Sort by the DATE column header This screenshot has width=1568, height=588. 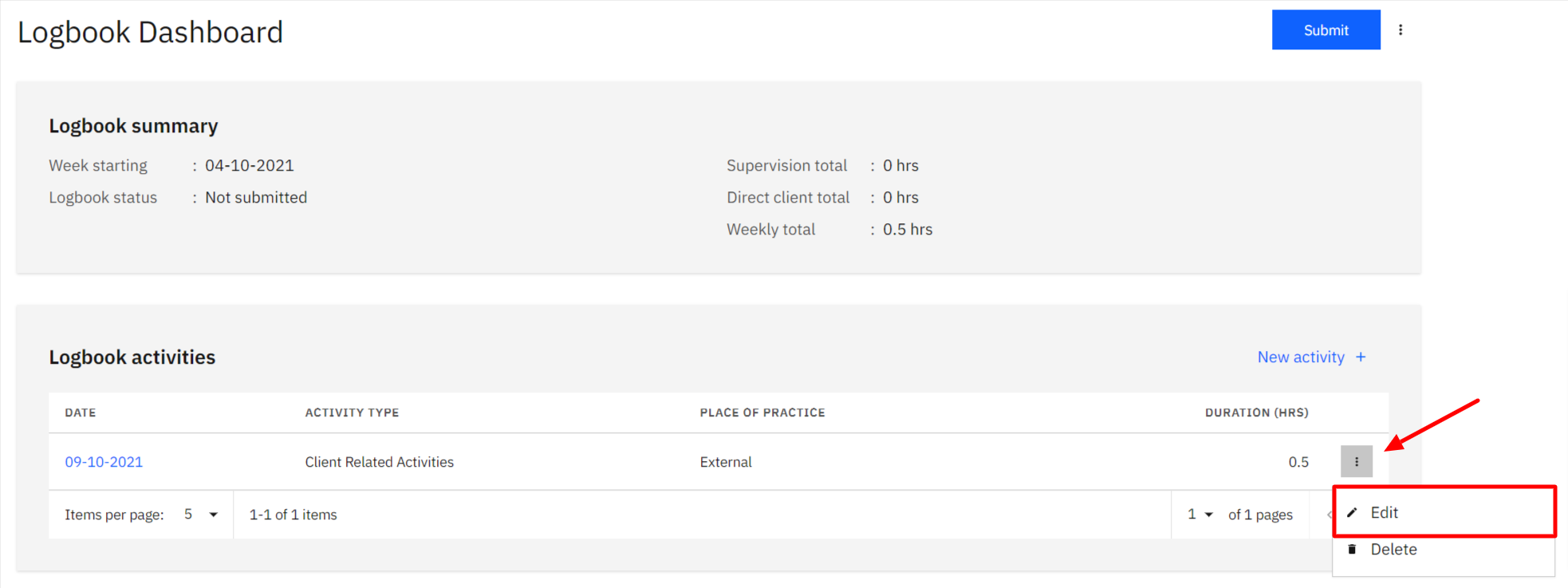pos(81,412)
